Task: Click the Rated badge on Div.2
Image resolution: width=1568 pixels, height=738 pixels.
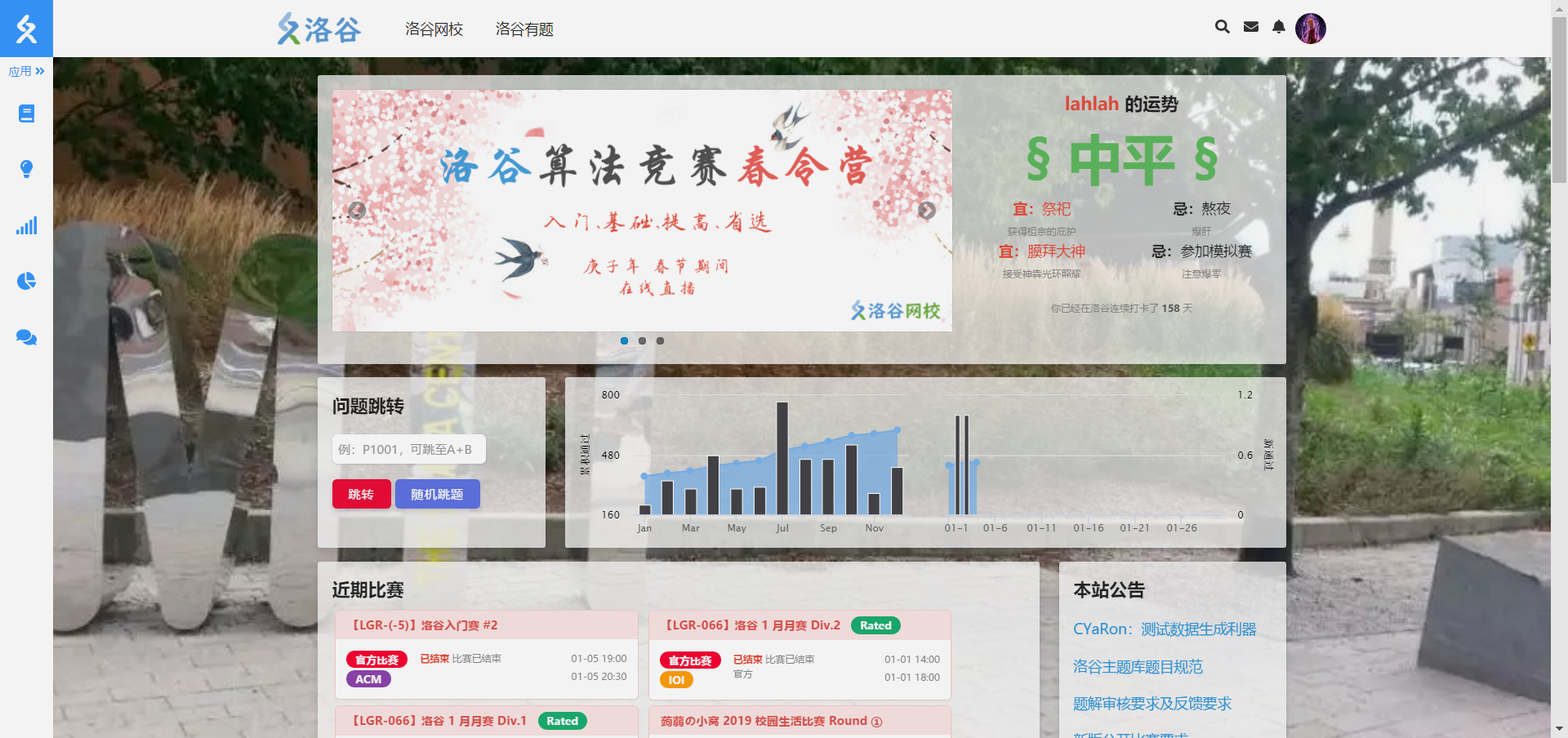Action: tap(875, 625)
